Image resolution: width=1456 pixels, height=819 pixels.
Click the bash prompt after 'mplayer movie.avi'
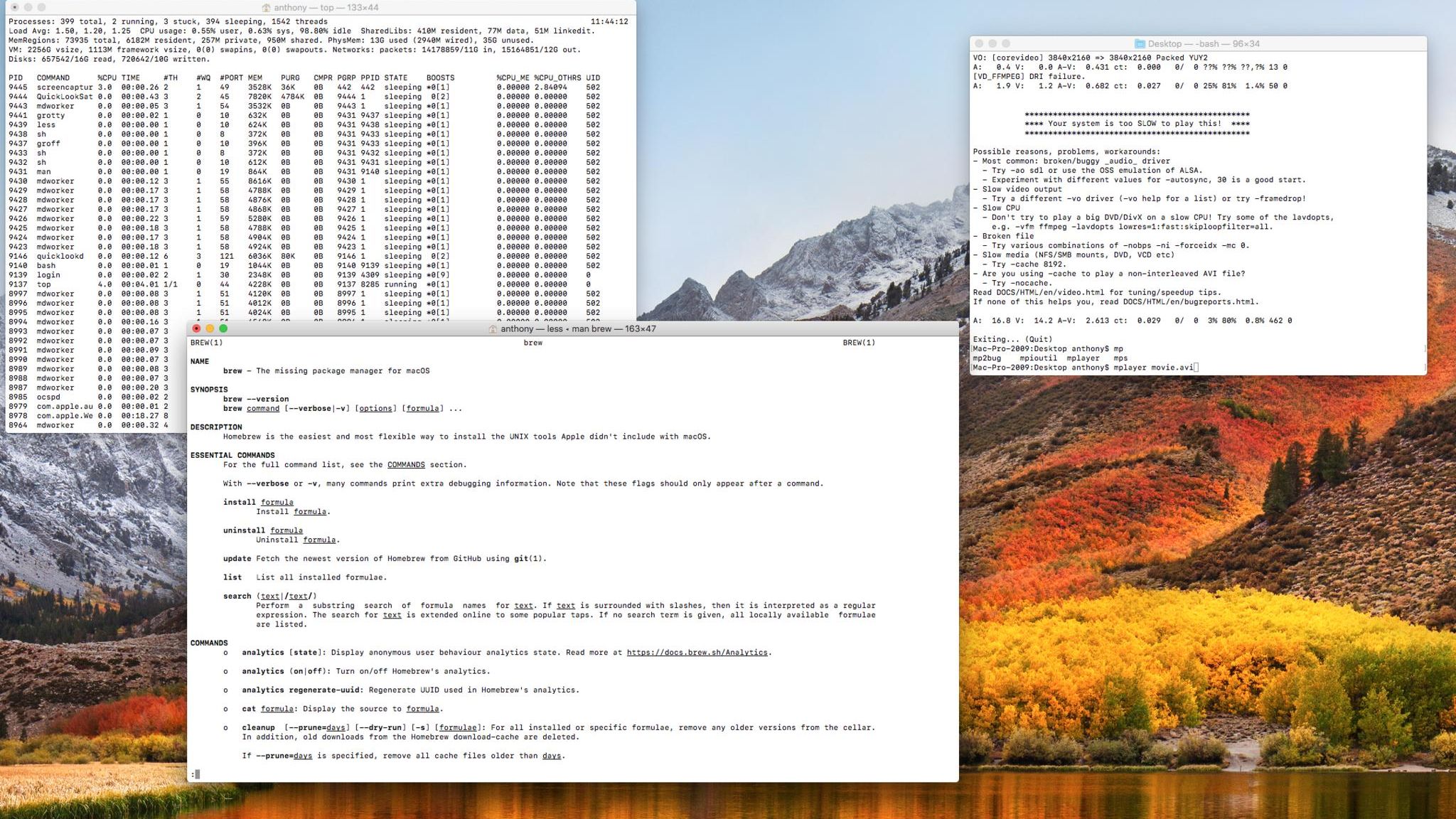pos(1197,368)
